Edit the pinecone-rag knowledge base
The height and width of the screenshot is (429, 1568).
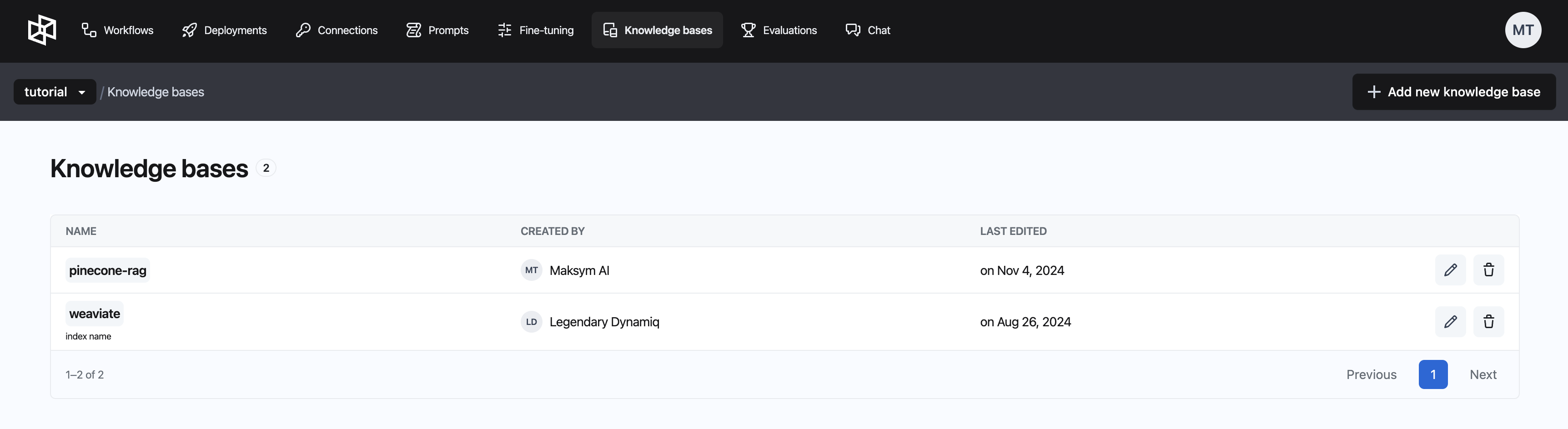click(1450, 270)
